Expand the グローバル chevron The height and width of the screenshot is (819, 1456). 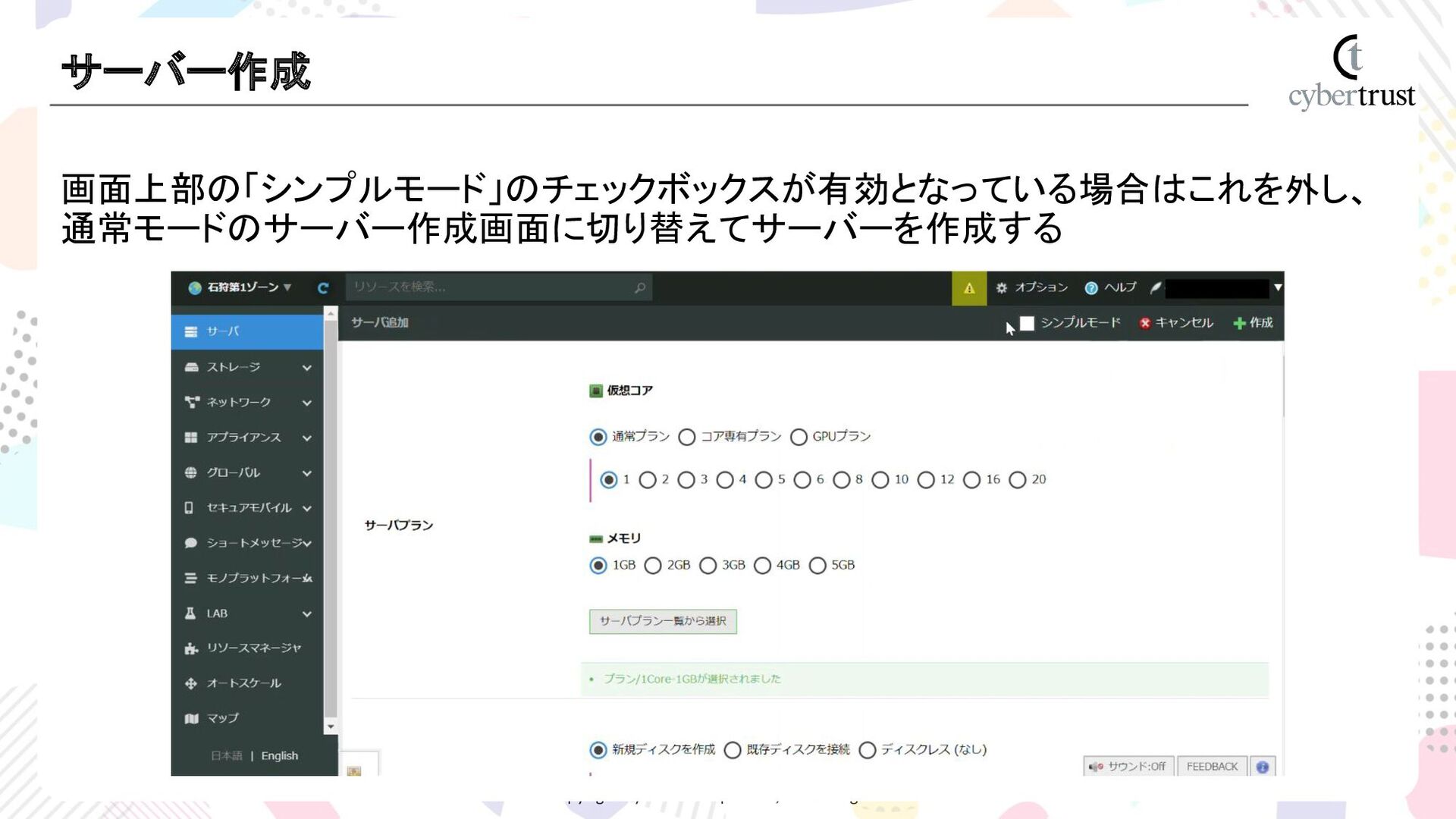pos(307,473)
